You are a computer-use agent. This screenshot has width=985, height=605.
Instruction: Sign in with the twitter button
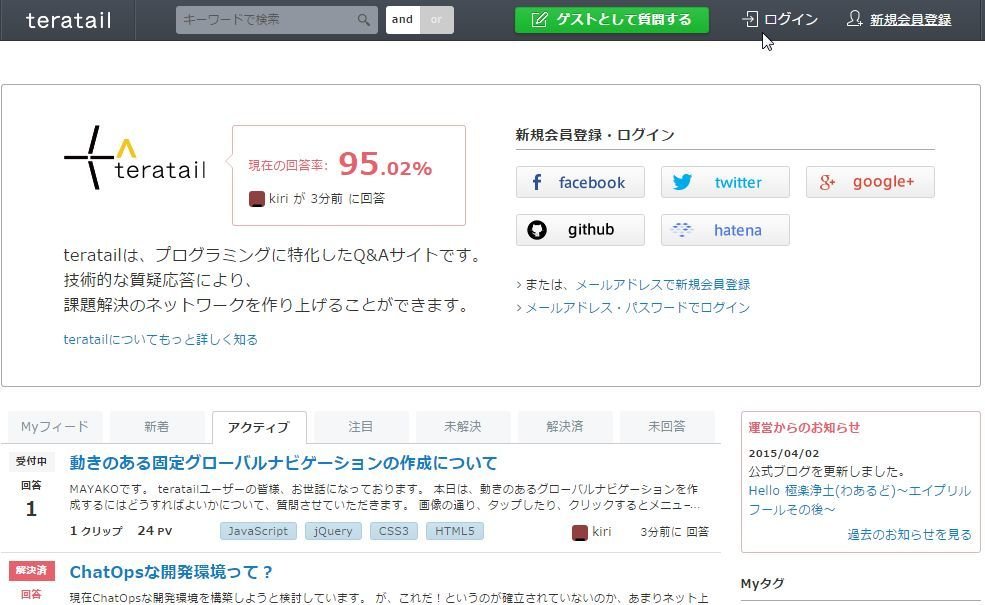pyautogui.click(x=726, y=182)
